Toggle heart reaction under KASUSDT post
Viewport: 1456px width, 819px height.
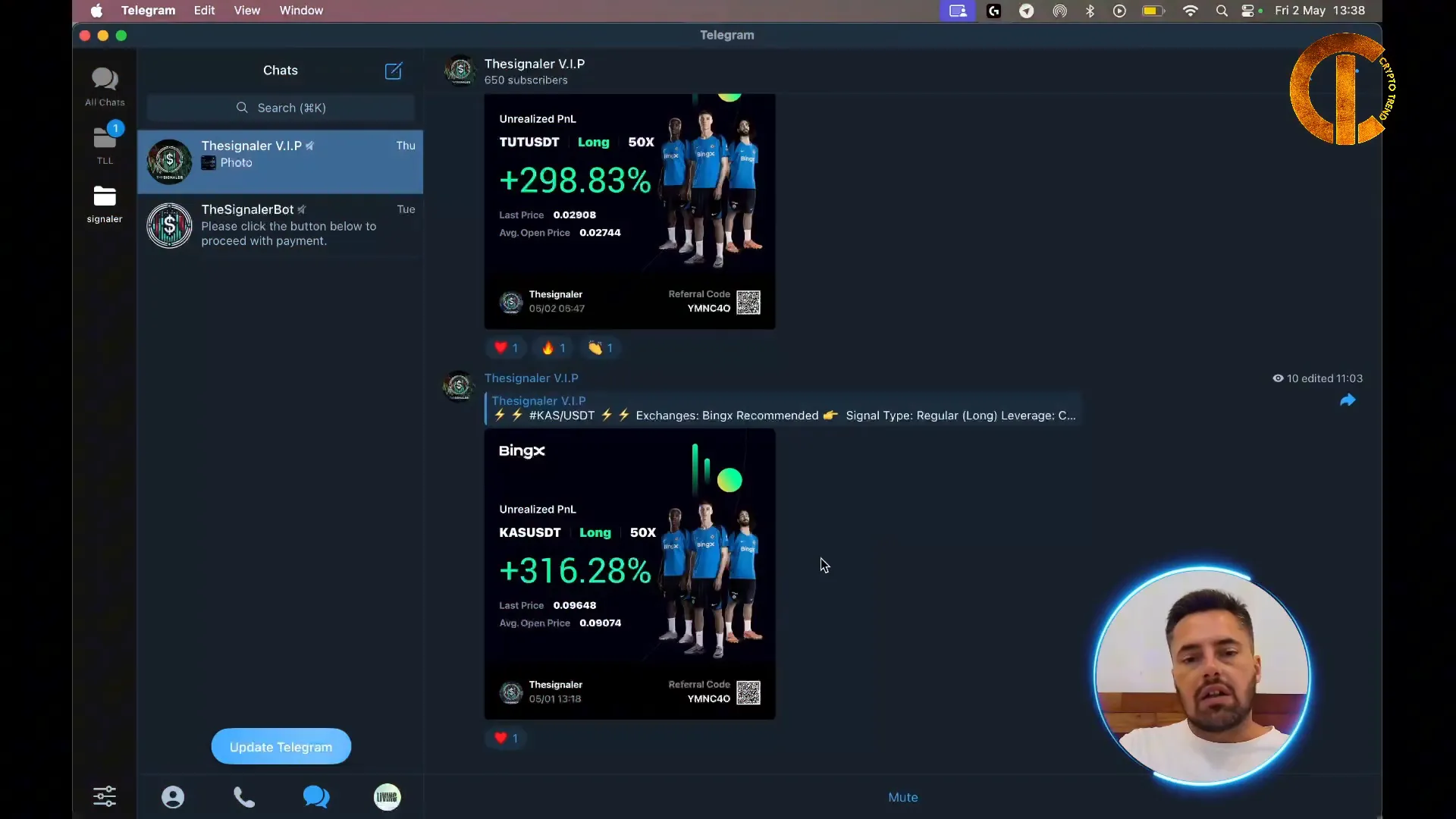coord(506,738)
